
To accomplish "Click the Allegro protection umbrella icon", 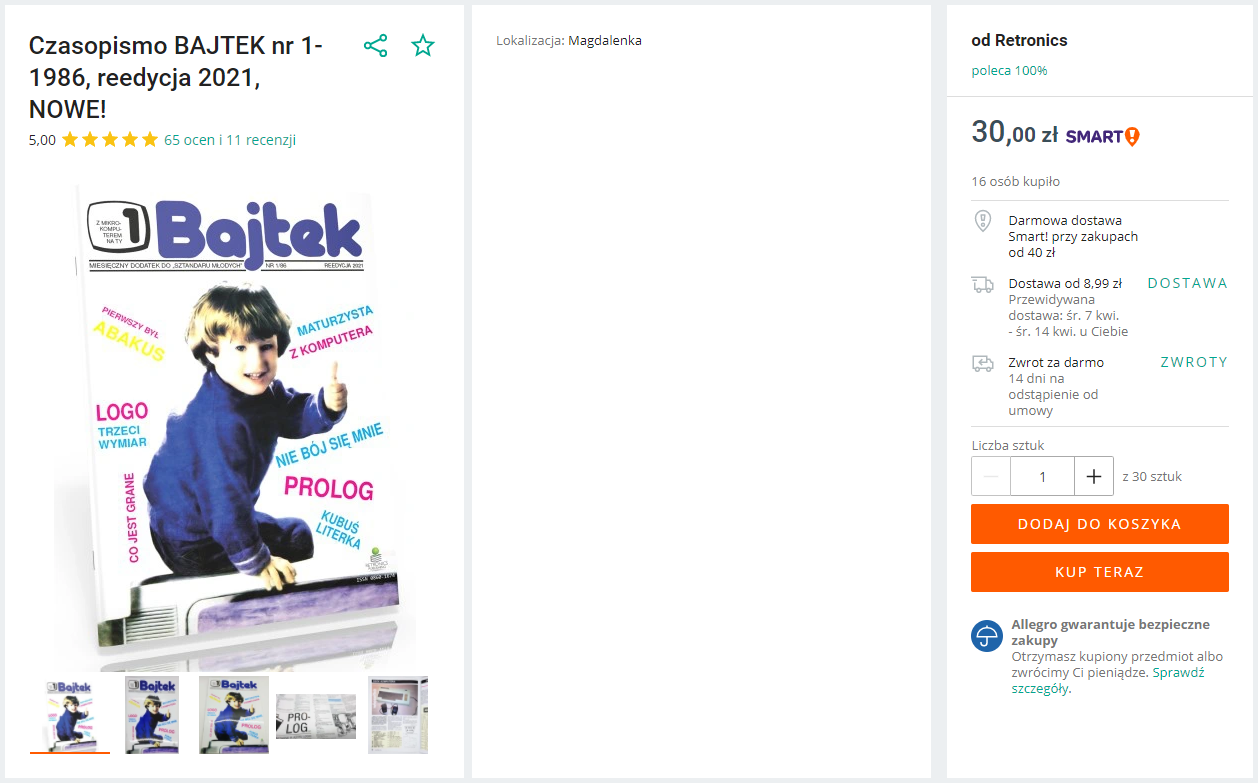I will 986,636.
